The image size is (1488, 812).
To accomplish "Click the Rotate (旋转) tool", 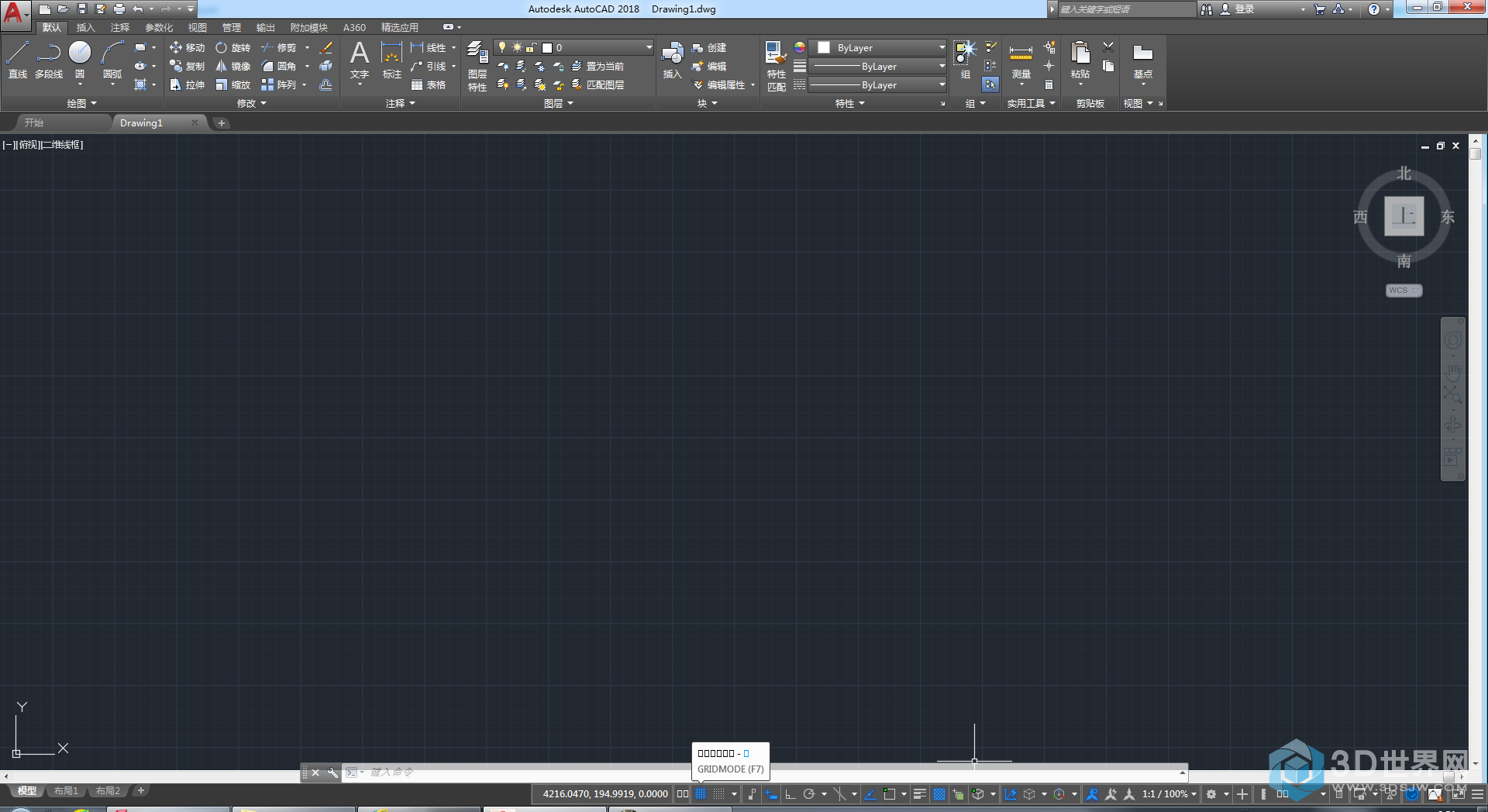I will tap(232, 48).
